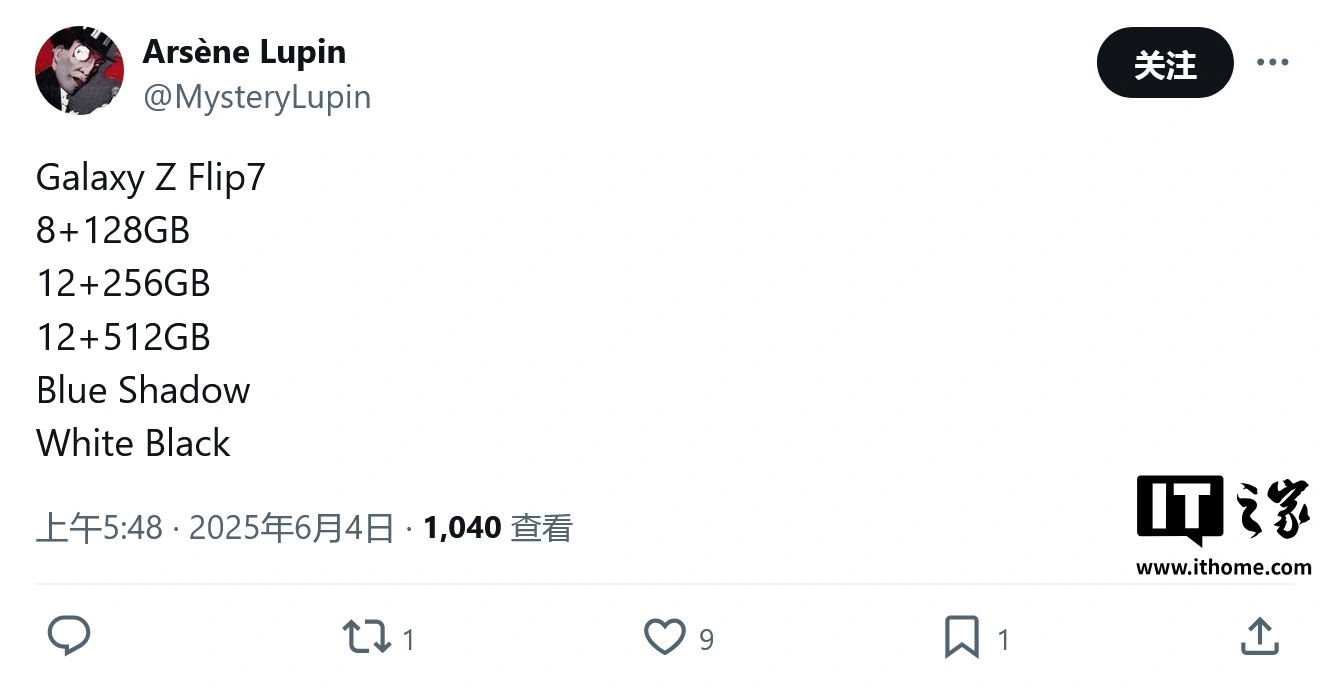Viewport: 1328px width, 688px height.
Task: Open the Arsène Lupin profile avatar
Action: tap(79, 71)
